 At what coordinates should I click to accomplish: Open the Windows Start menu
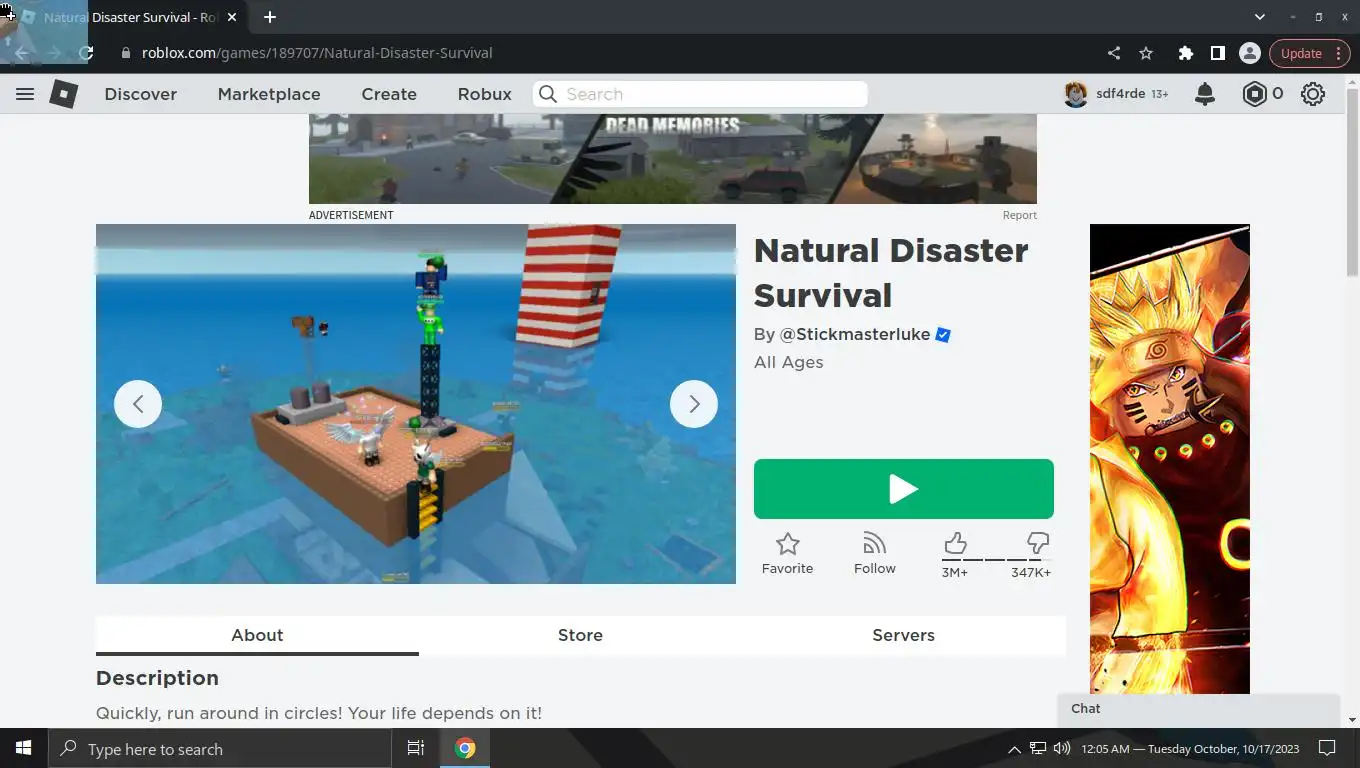23,748
